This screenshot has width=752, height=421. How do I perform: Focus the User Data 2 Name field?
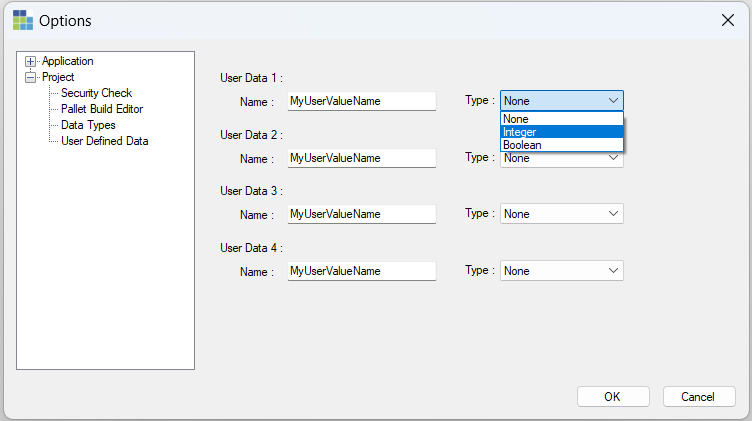point(361,158)
